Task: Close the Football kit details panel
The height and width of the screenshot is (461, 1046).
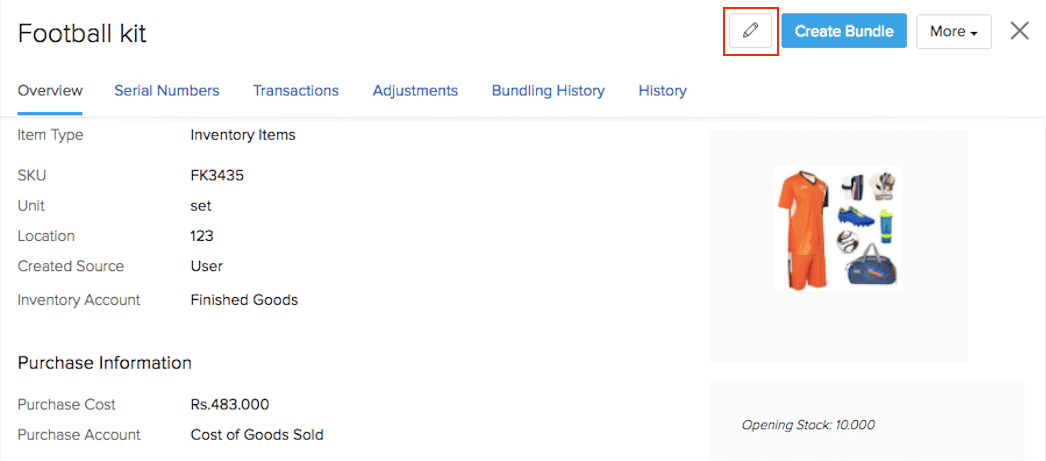Action: [1019, 31]
